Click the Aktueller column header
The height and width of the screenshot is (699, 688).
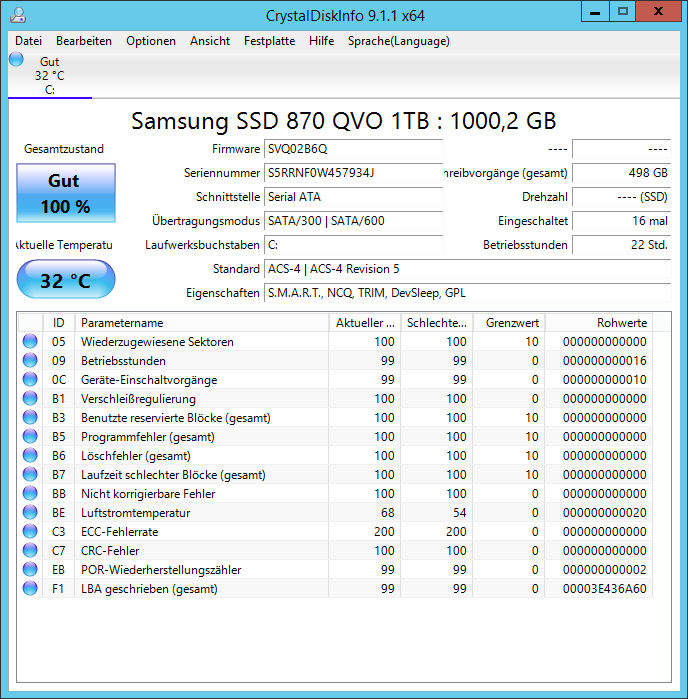click(x=365, y=323)
